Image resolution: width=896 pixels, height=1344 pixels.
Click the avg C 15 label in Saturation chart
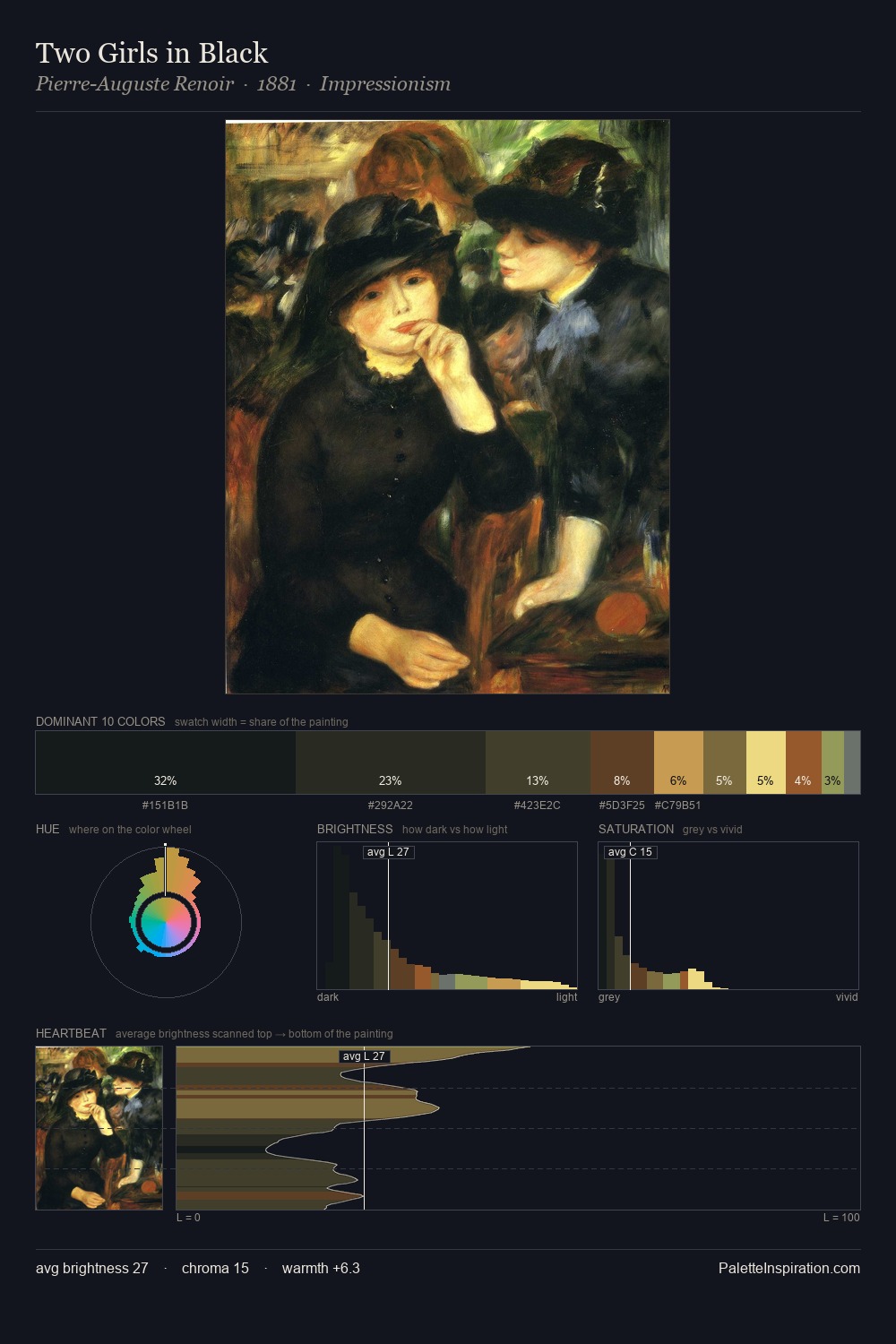coord(631,852)
